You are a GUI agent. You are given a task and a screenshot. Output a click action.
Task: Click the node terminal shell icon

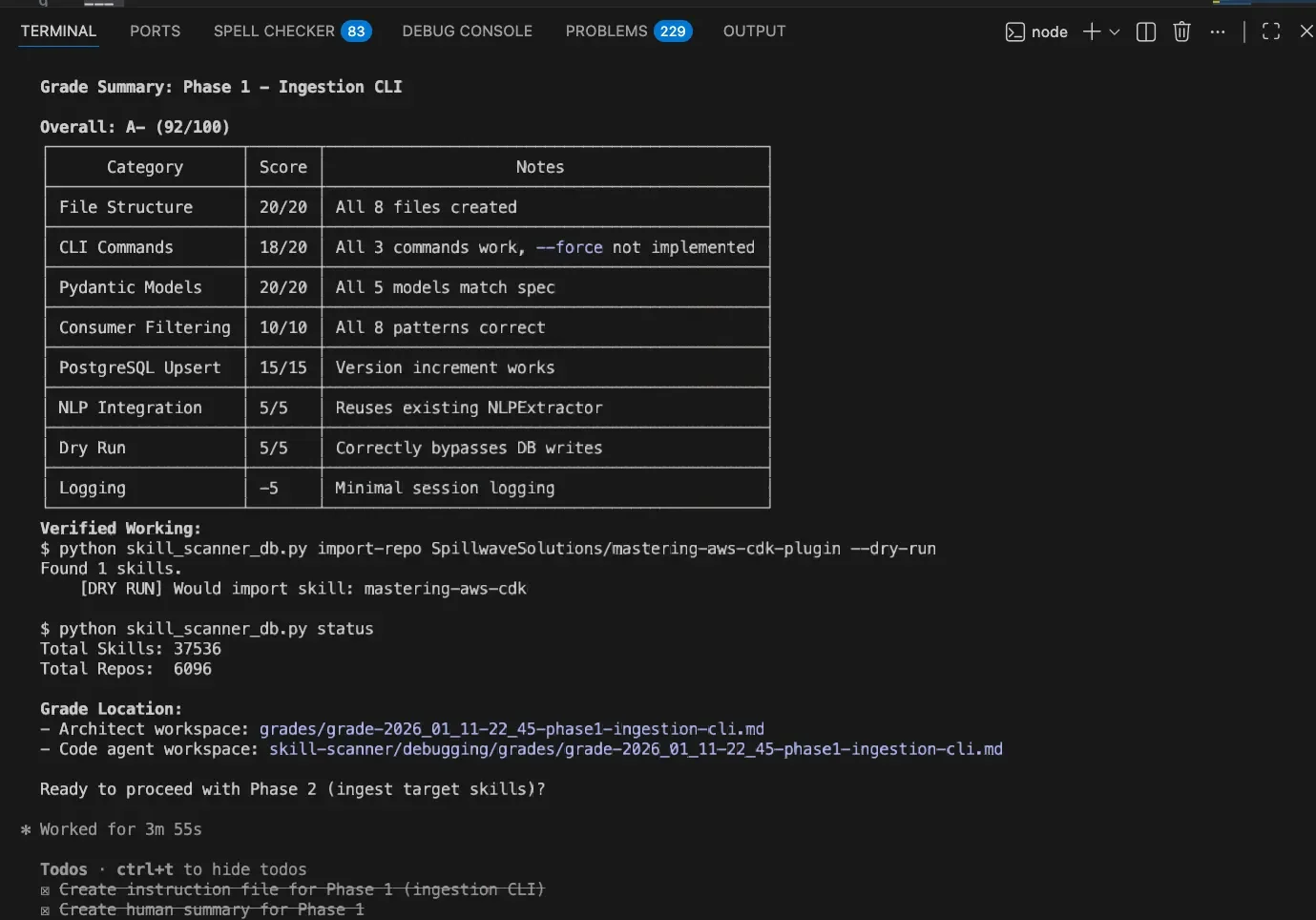(x=1015, y=32)
